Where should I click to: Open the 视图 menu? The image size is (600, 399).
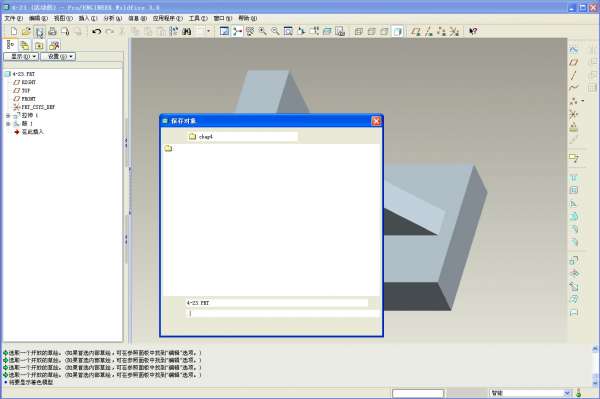pos(63,18)
